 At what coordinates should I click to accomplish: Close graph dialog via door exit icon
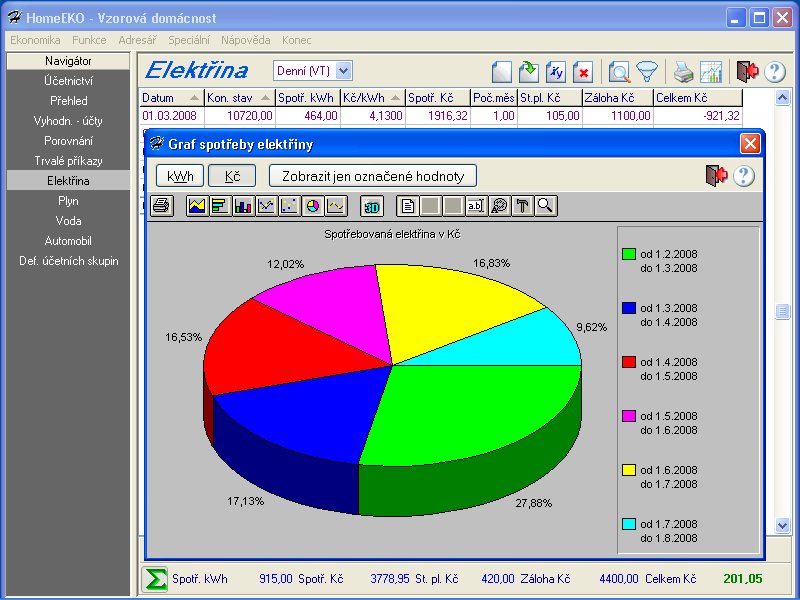coord(716,176)
